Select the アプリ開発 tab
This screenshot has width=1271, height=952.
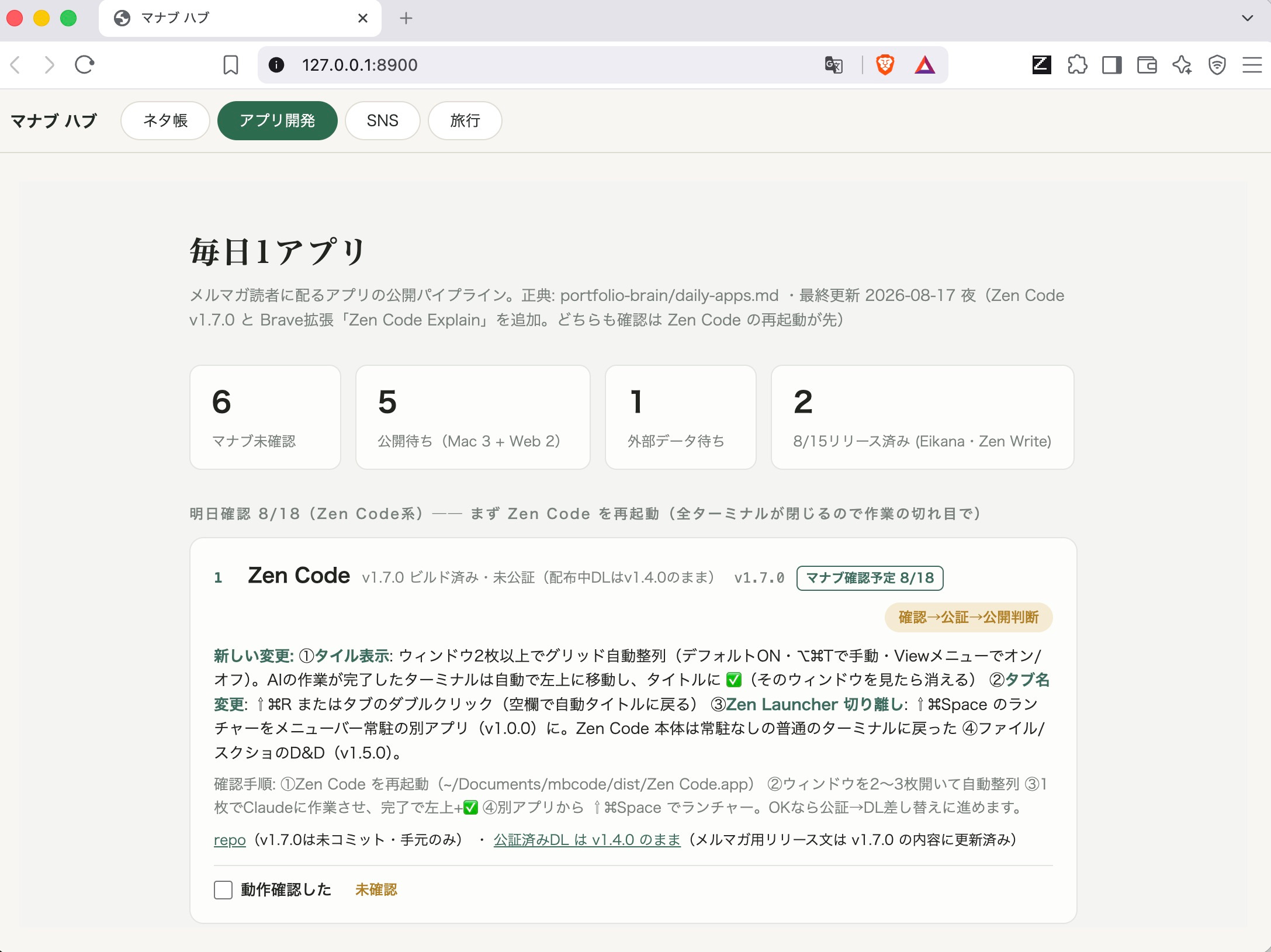tap(278, 121)
